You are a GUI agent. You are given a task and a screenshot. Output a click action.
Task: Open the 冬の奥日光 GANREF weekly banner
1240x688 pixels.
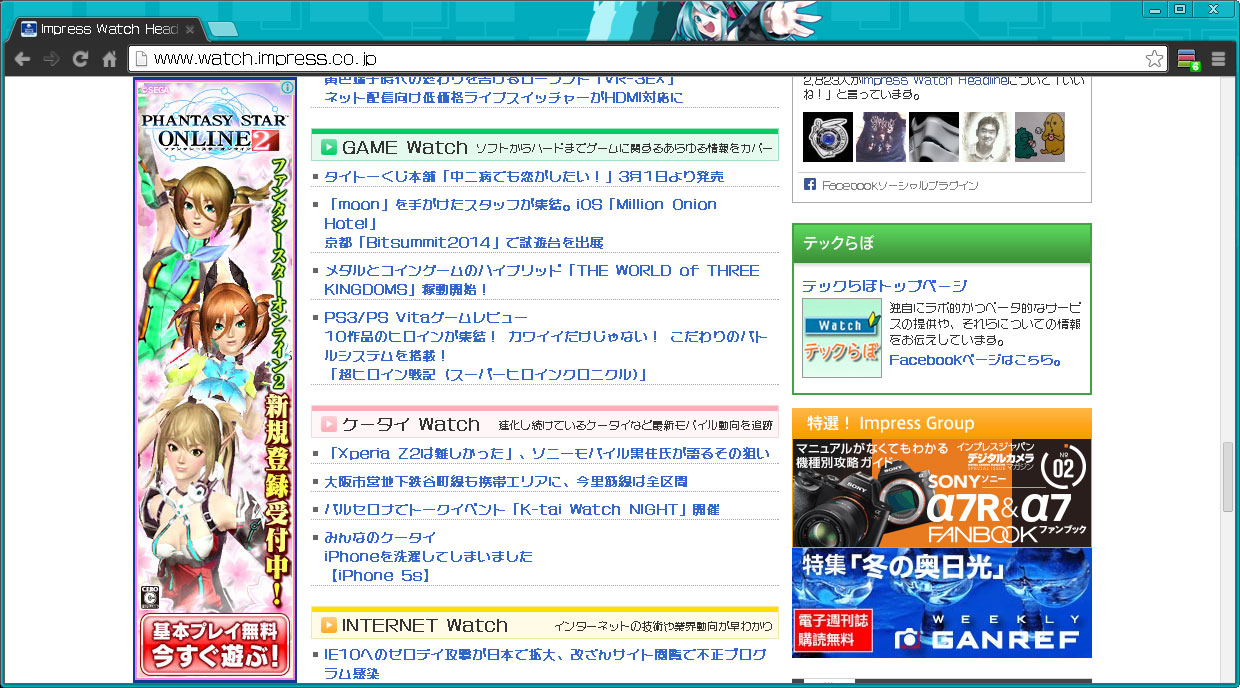942,603
